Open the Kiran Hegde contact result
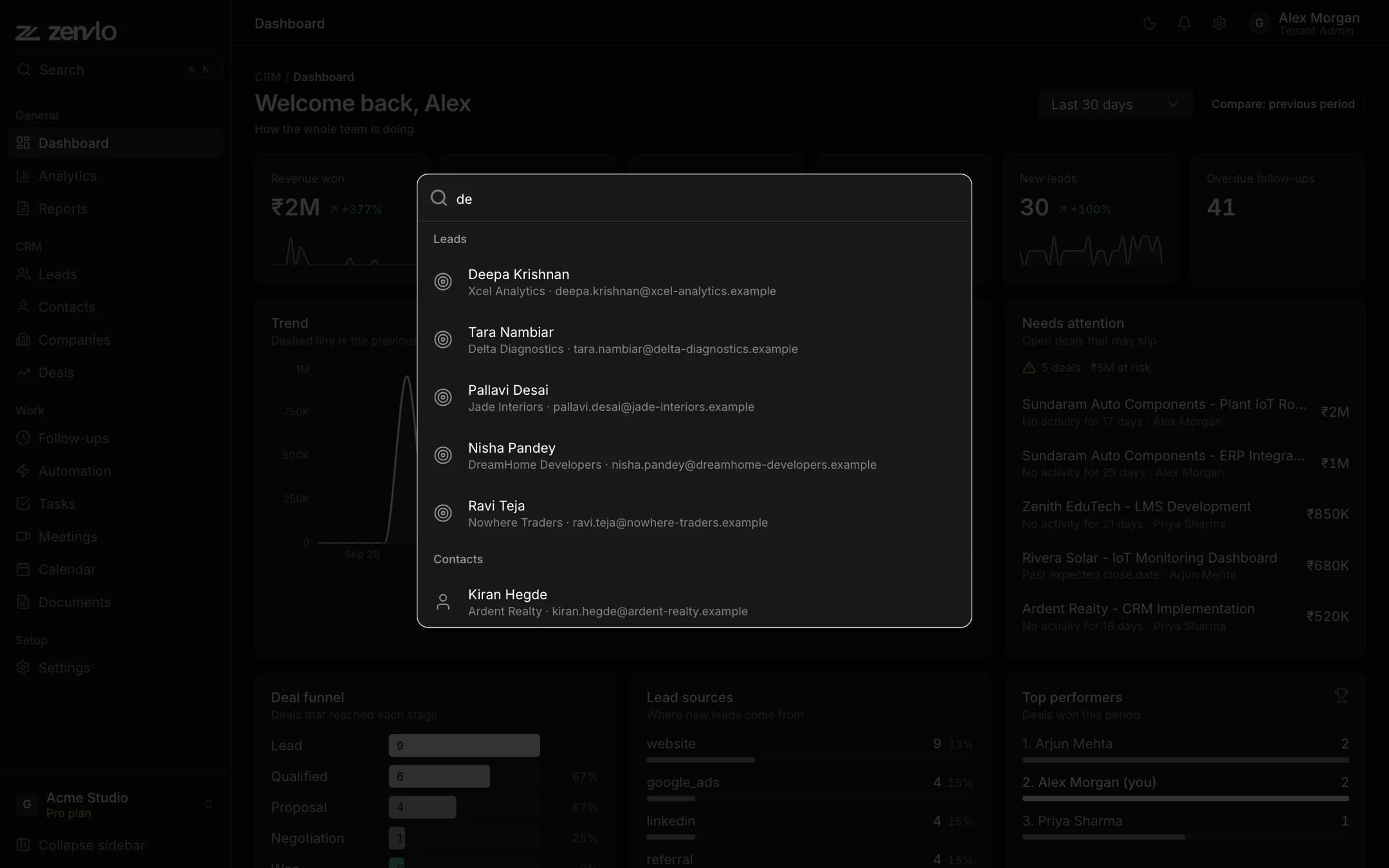Screen dimensions: 1389x868 click(694, 602)
